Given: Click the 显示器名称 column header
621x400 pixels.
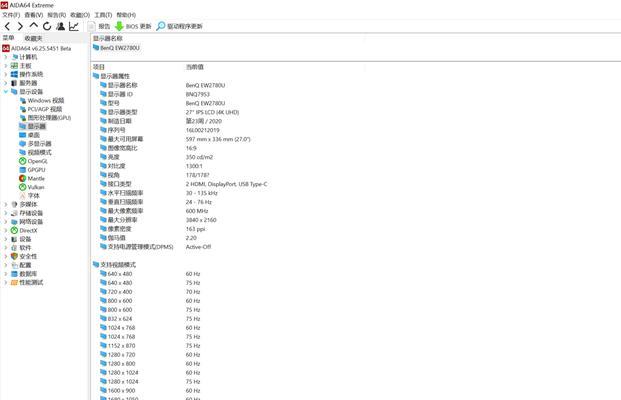Looking at the screenshot, I should click(x=108, y=38).
